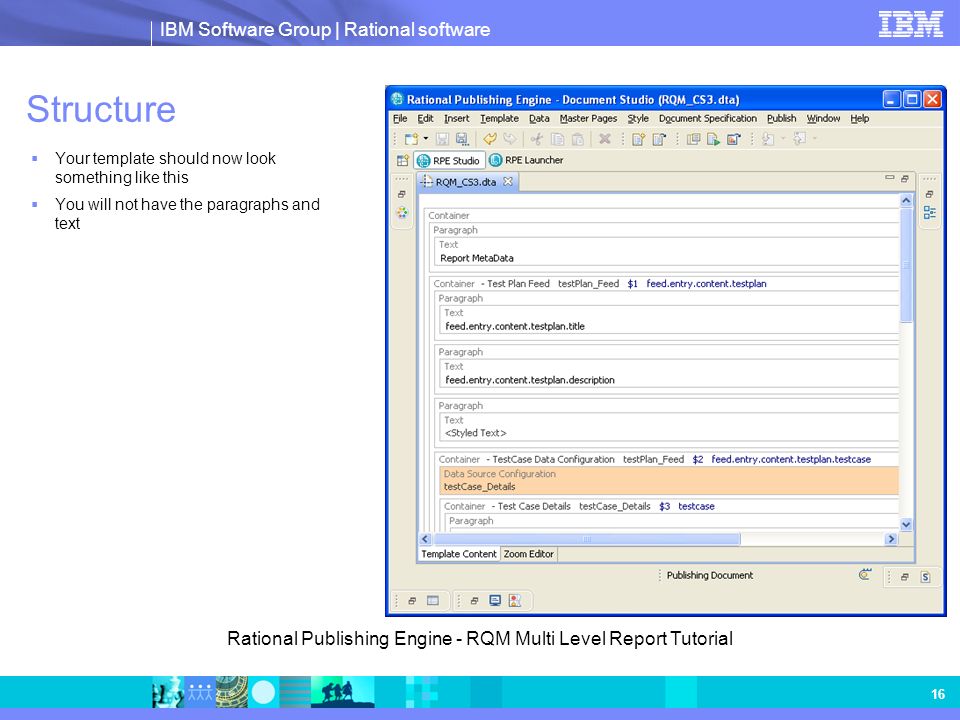Open the Template menu

pos(499,119)
